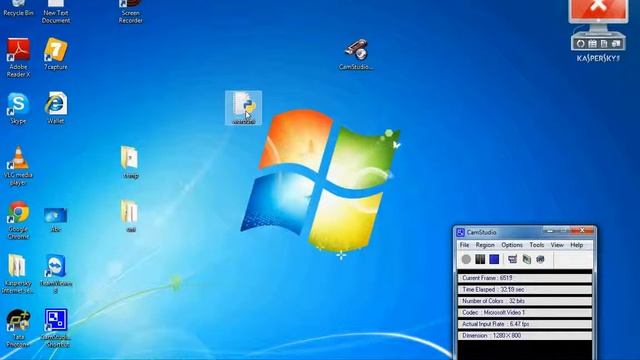This screenshot has width=640, height=360.
Task: Click the gray Record button in CamStudio
Action: click(466, 259)
